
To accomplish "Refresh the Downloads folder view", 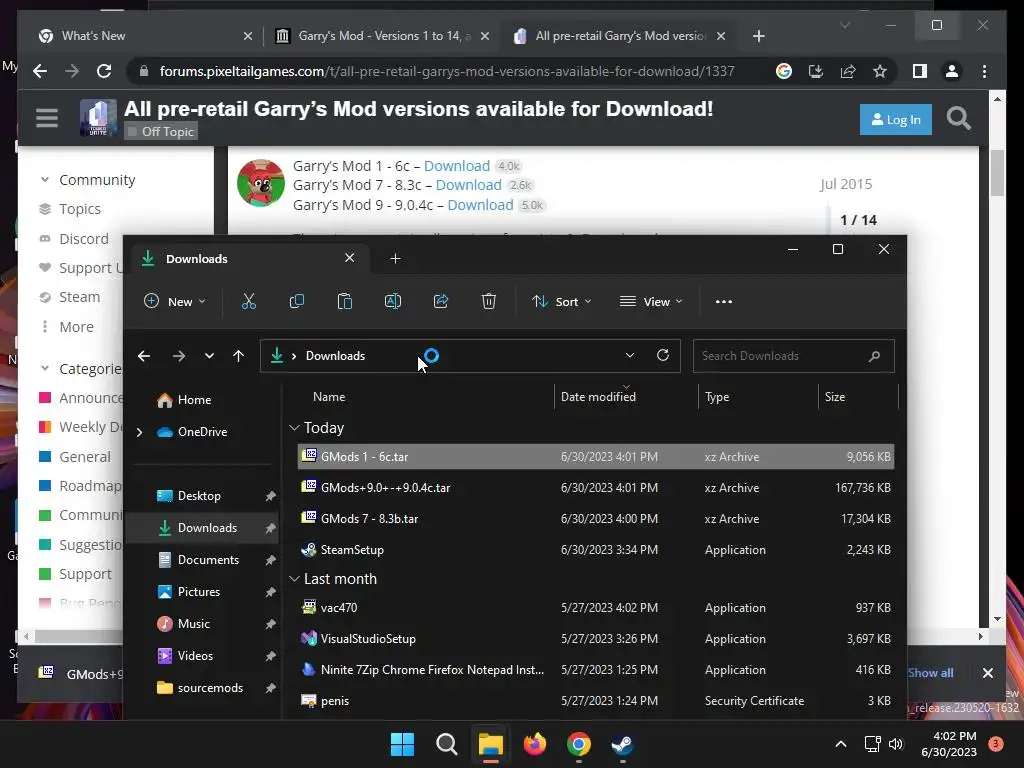I will point(663,355).
